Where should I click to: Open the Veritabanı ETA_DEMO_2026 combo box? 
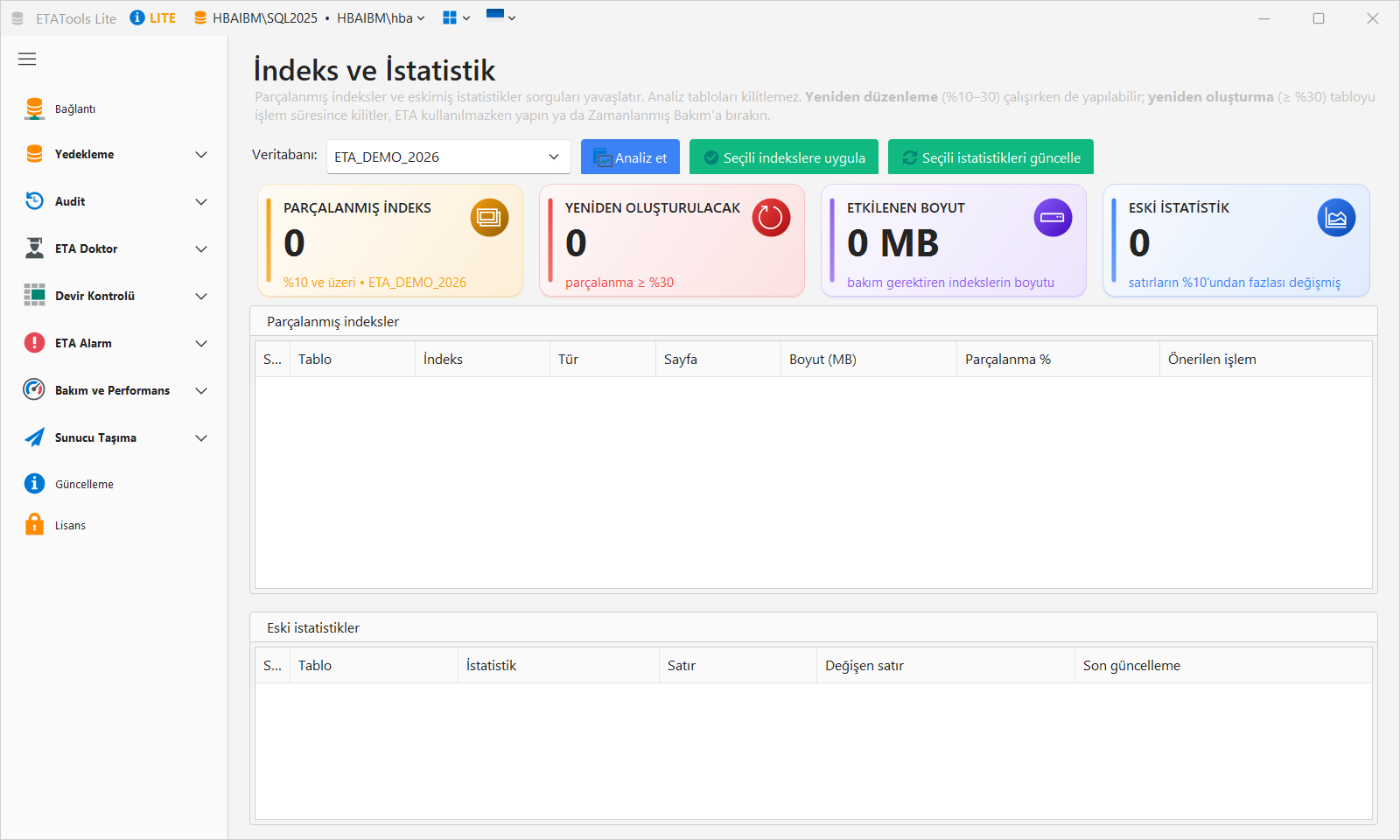[x=449, y=157]
